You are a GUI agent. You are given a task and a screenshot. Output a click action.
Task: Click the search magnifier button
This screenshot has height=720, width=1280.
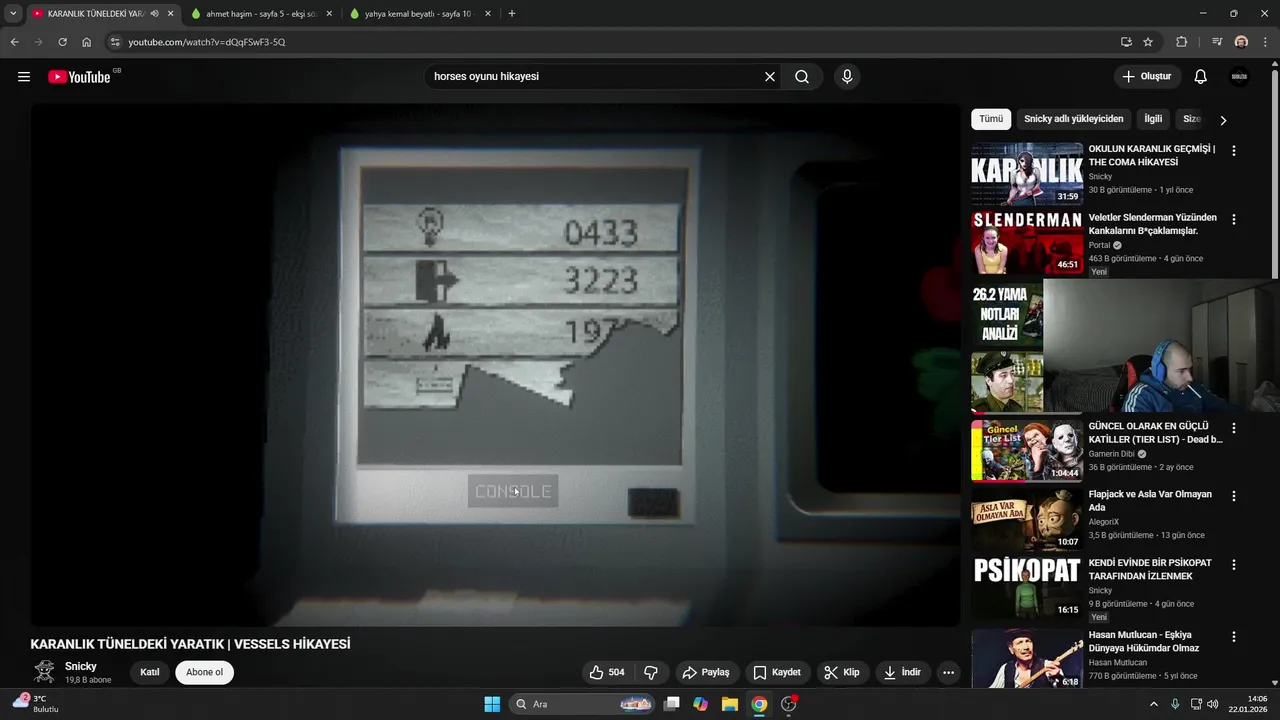[802, 77]
